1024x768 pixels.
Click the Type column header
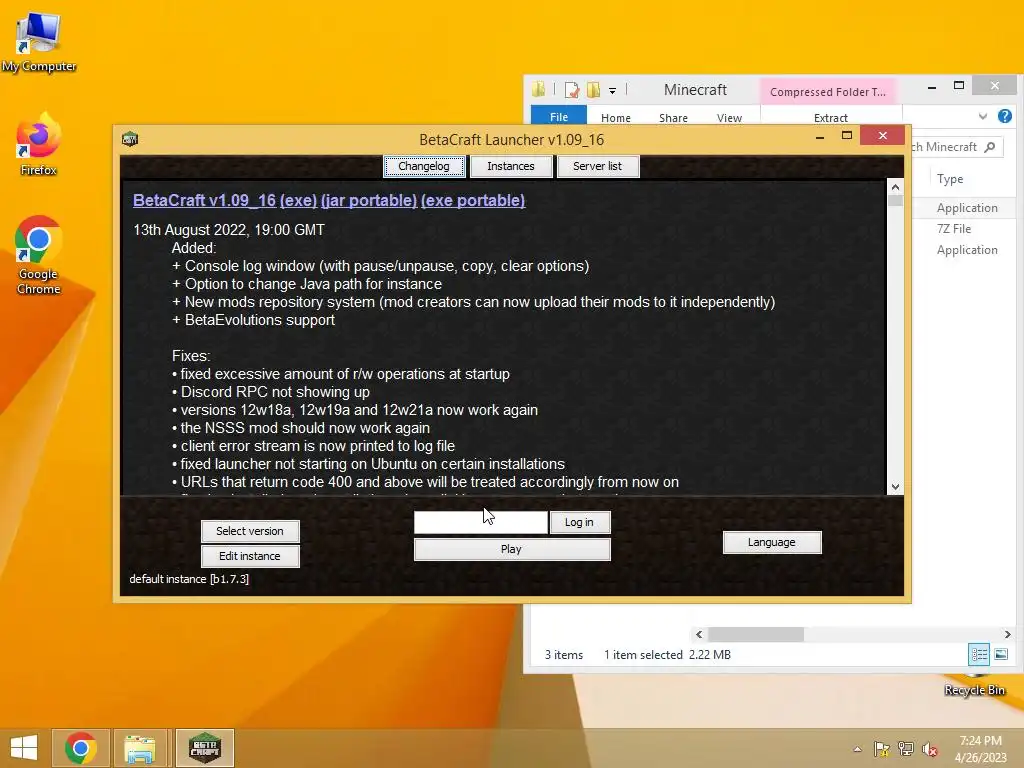pos(950,179)
